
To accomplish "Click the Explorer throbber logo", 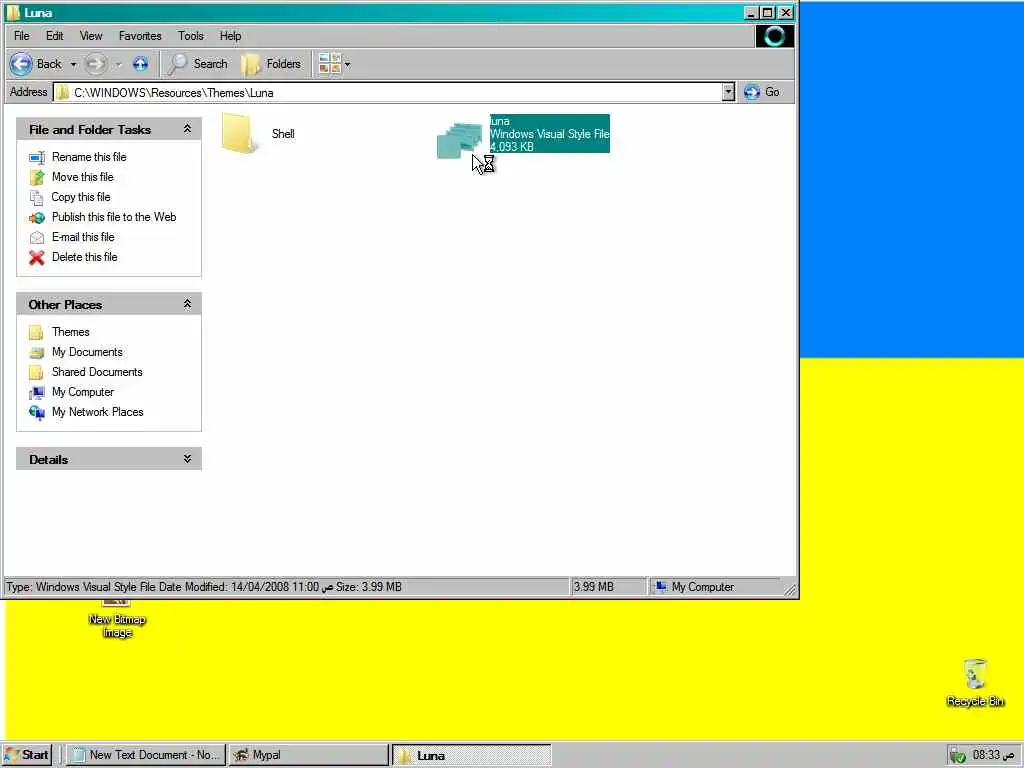I will click(775, 36).
